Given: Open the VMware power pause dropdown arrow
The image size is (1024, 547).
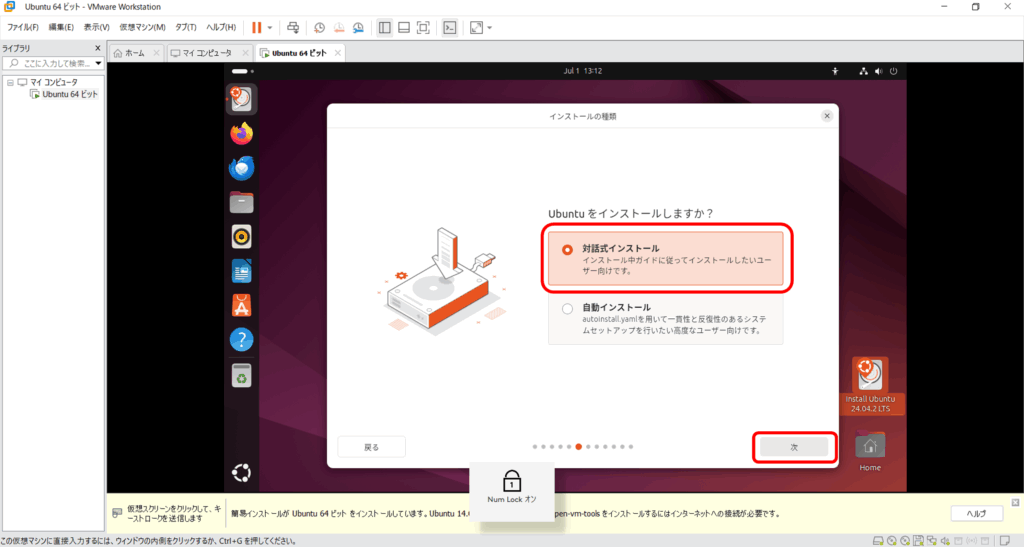Looking at the screenshot, I should coord(270,27).
